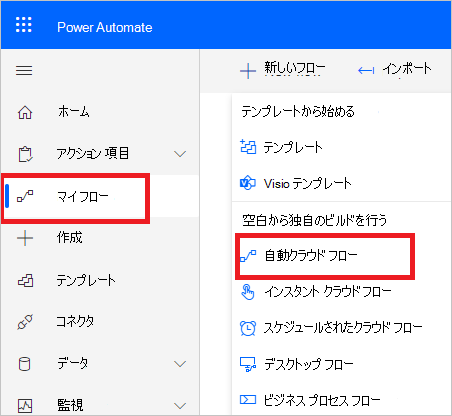Select スケジュールされたクラウド フロー
The image size is (452, 416).
point(342,328)
